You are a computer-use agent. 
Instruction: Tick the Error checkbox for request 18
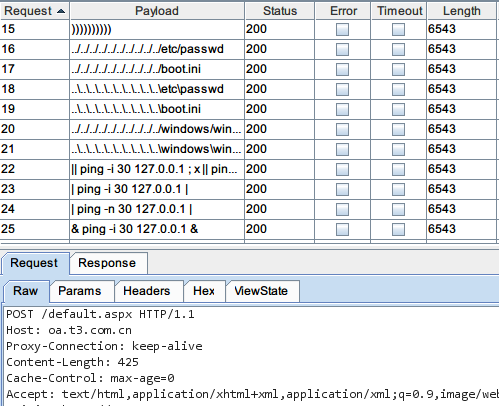342,89
